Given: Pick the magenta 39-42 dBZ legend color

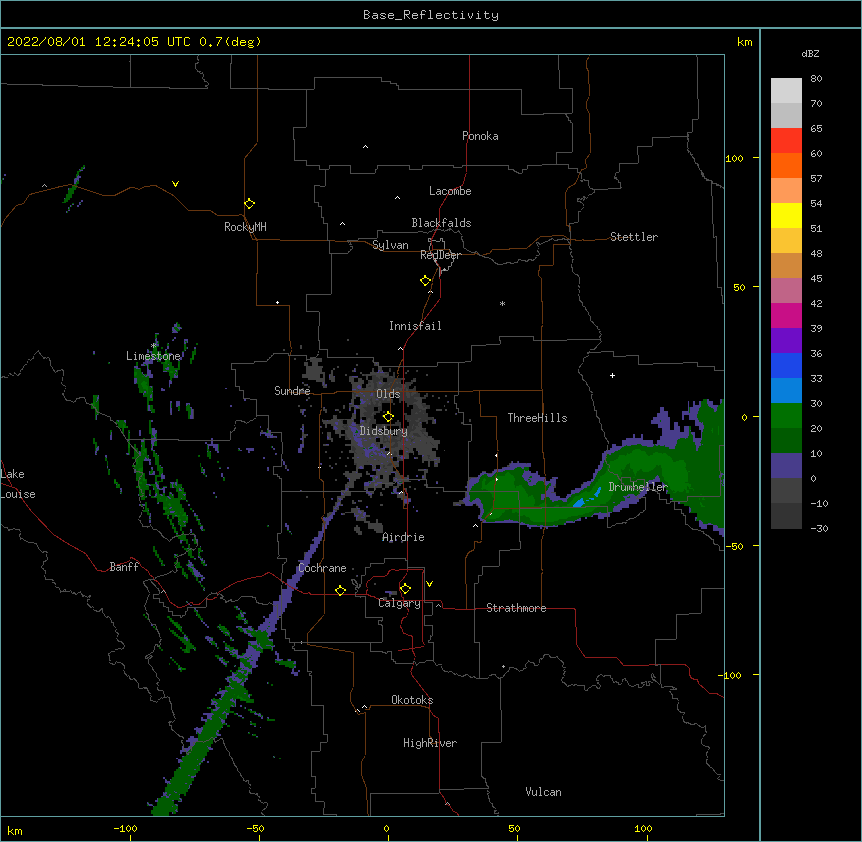Looking at the screenshot, I should point(786,315).
